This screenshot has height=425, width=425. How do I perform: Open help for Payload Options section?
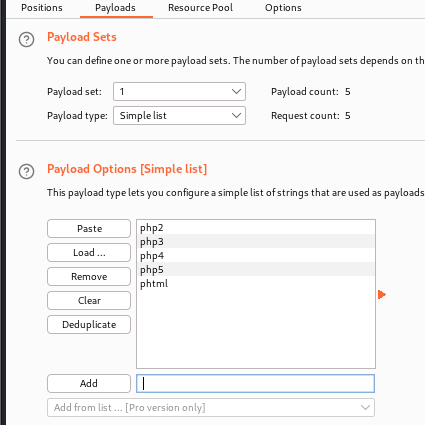click(x=26, y=172)
